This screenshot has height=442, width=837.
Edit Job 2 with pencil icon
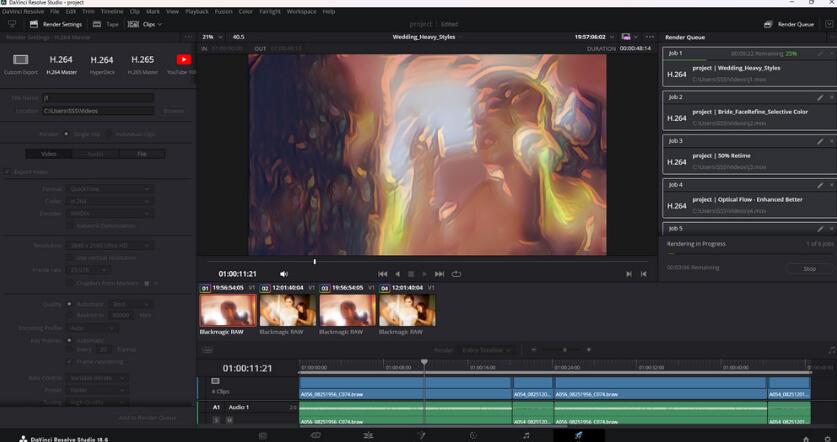coord(820,98)
